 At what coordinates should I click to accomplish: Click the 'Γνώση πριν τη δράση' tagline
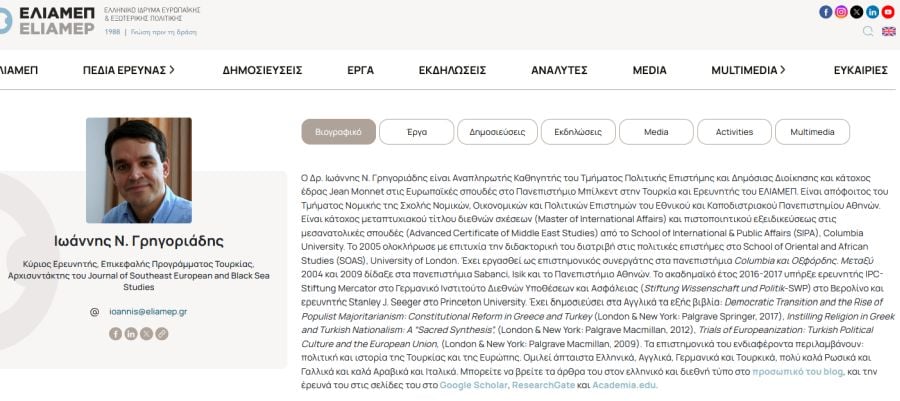point(164,32)
